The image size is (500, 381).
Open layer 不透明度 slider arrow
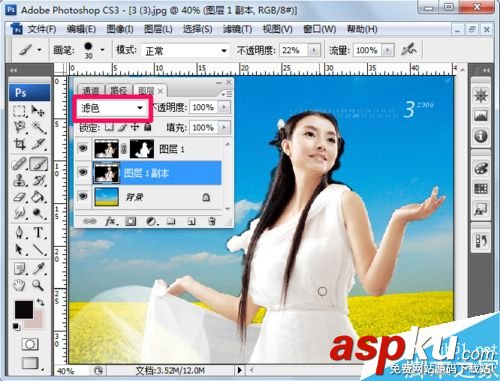[224, 107]
